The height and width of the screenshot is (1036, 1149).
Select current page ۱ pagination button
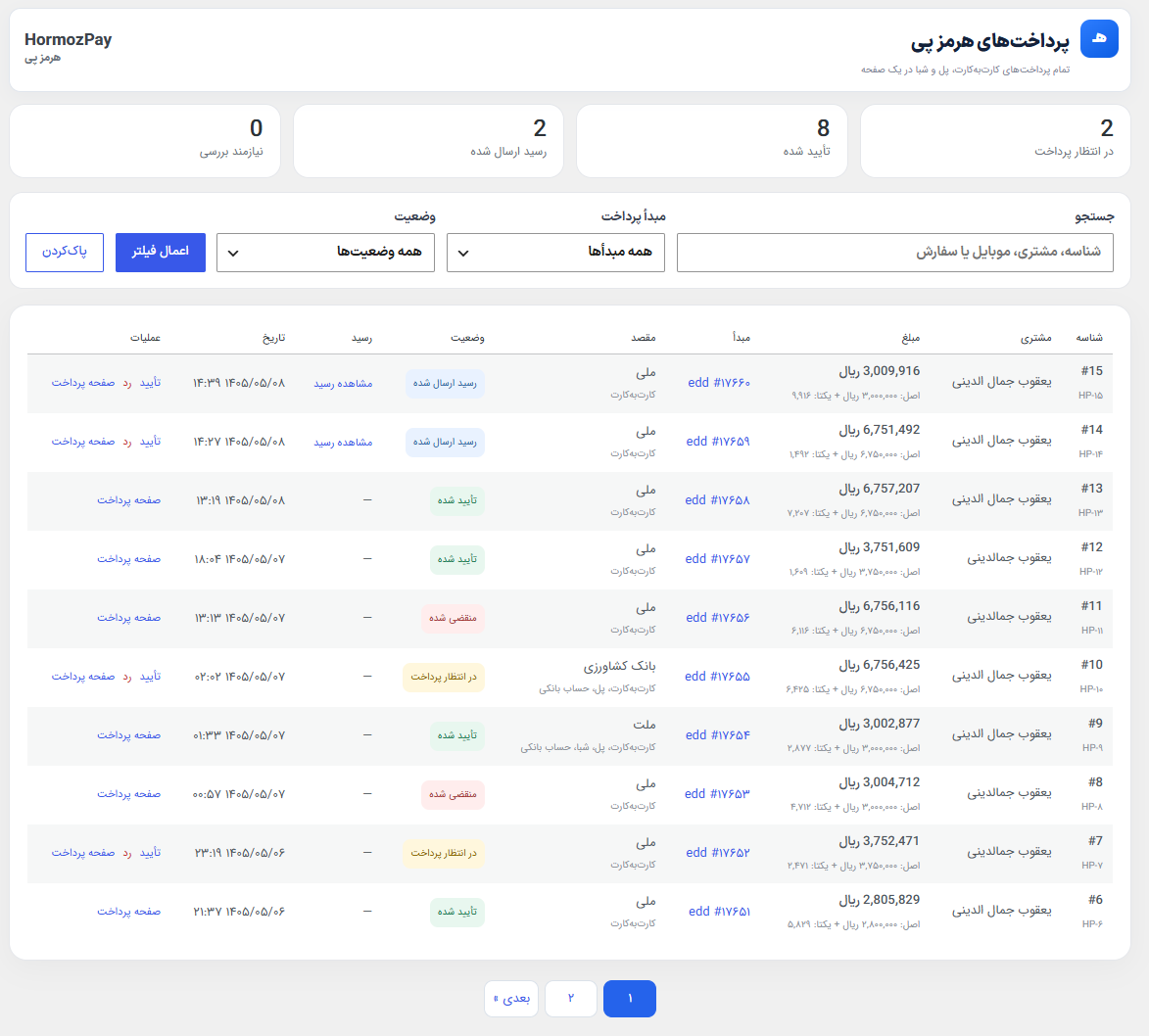coord(630,999)
